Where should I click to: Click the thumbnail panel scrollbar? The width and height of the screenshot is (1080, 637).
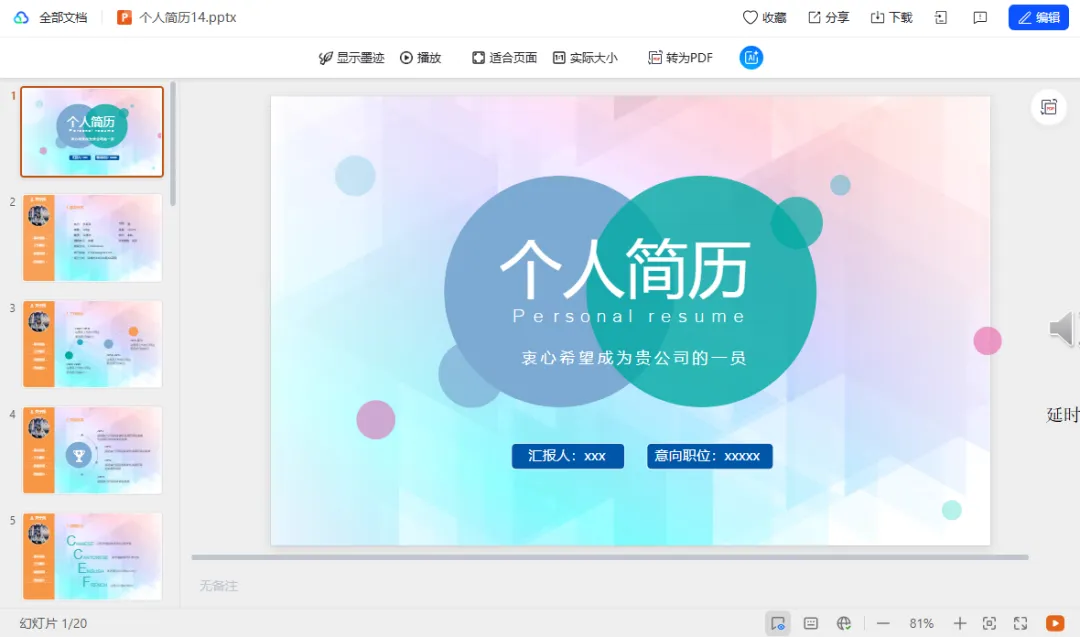coord(173,145)
